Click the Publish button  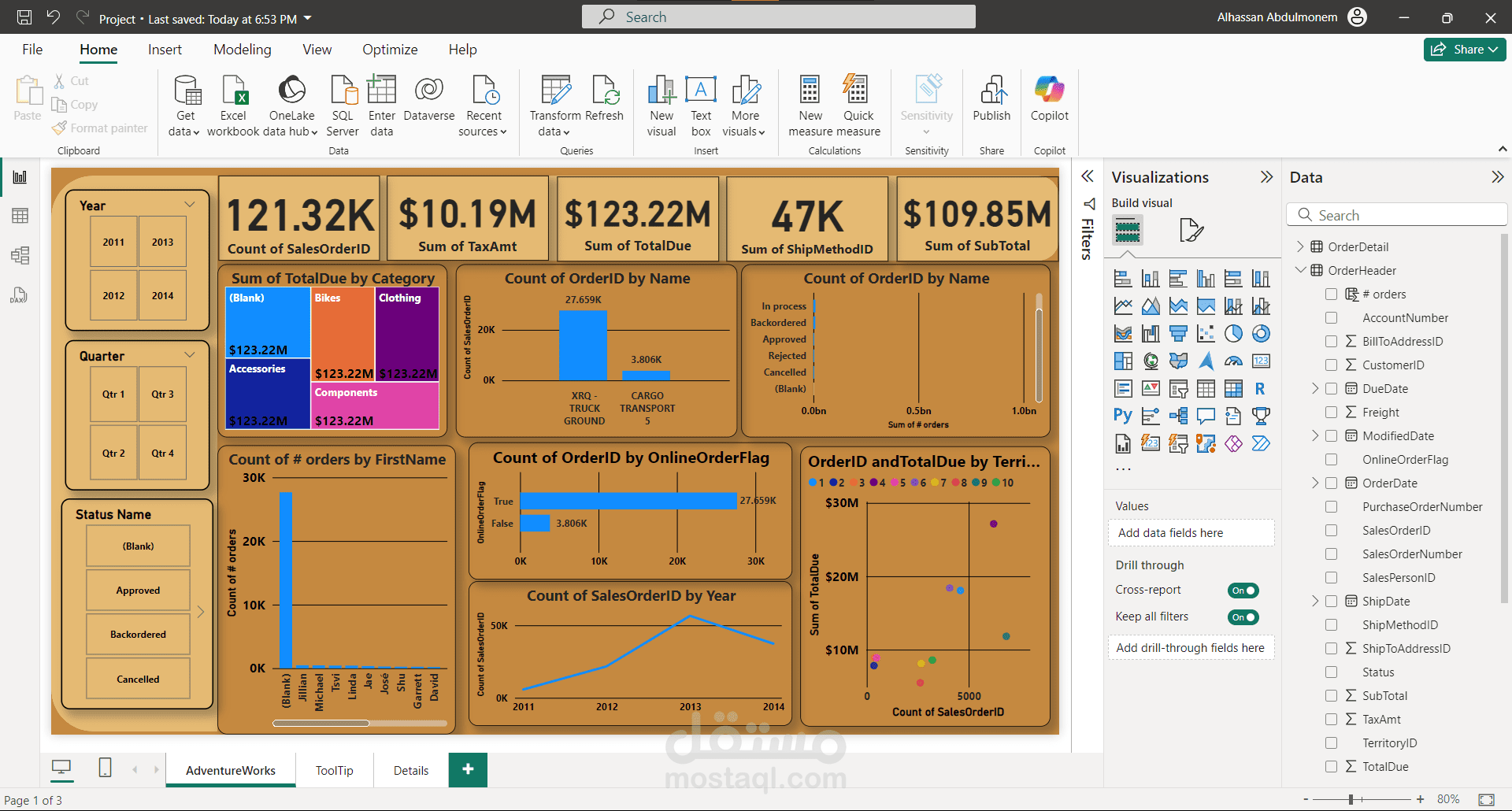click(x=991, y=102)
